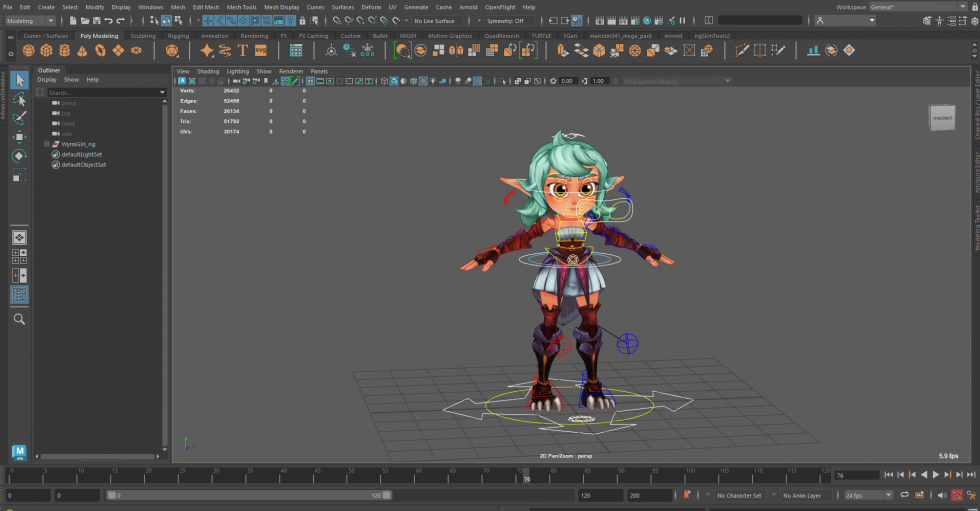The width and height of the screenshot is (980, 511).
Task: Create a polygon cube from the shelf
Action: tap(47, 50)
